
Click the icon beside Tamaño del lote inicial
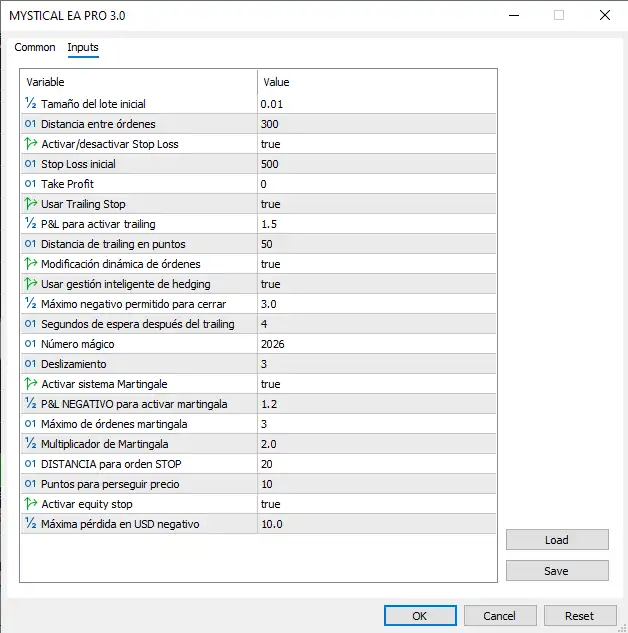(x=30, y=104)
